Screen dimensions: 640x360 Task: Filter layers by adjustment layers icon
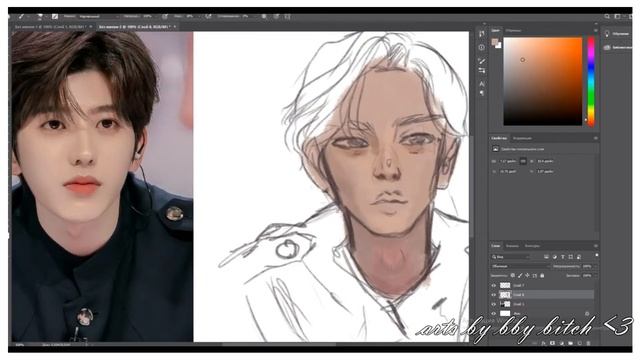554,257
